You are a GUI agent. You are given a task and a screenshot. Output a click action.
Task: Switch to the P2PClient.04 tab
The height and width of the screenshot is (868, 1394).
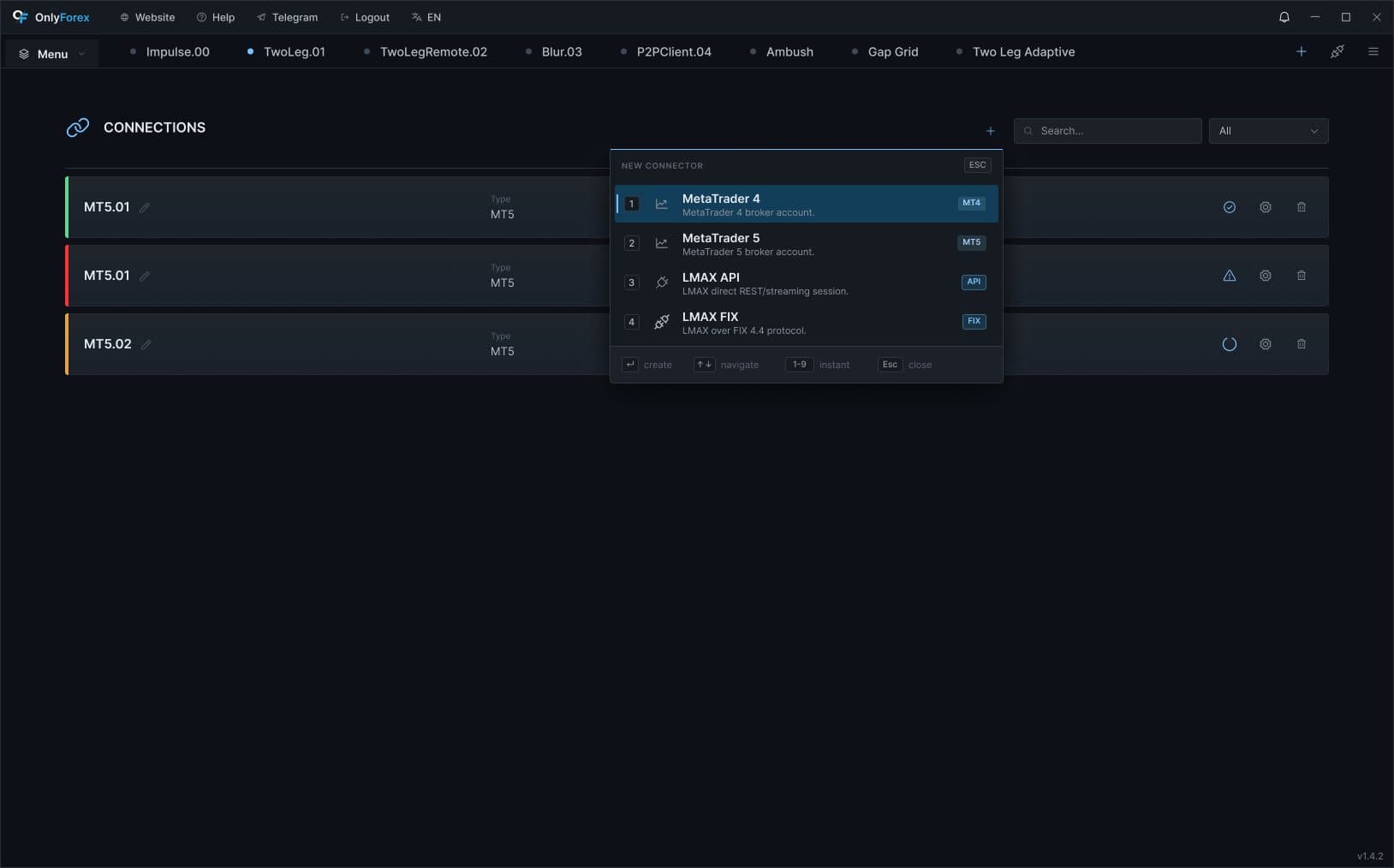coord(666,51)
